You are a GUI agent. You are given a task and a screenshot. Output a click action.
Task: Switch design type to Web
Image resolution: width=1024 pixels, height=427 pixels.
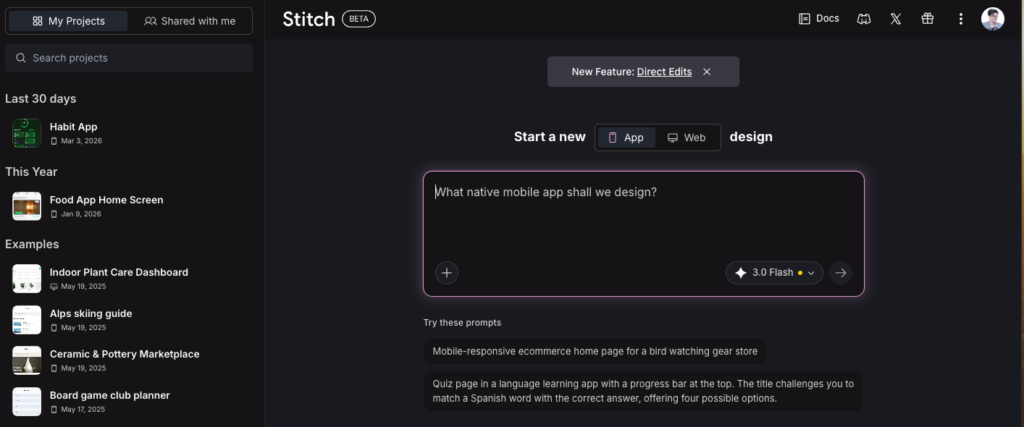point(687,137)
